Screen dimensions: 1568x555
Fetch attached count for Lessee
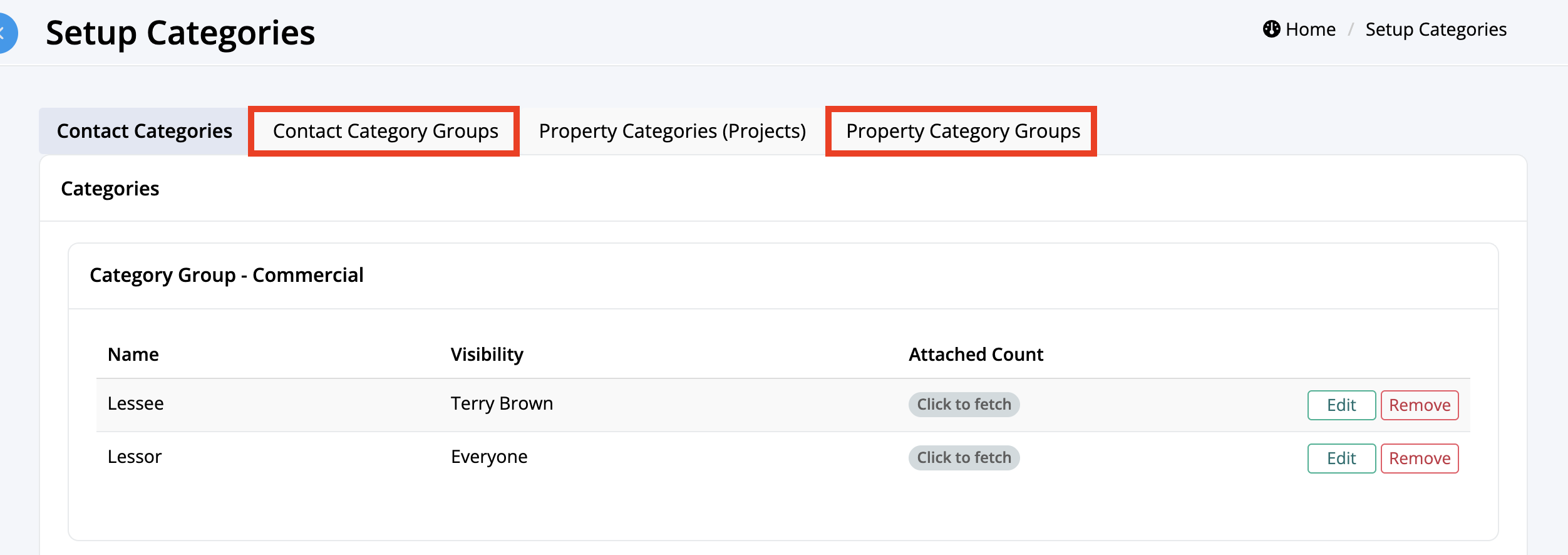click(963, 405)
